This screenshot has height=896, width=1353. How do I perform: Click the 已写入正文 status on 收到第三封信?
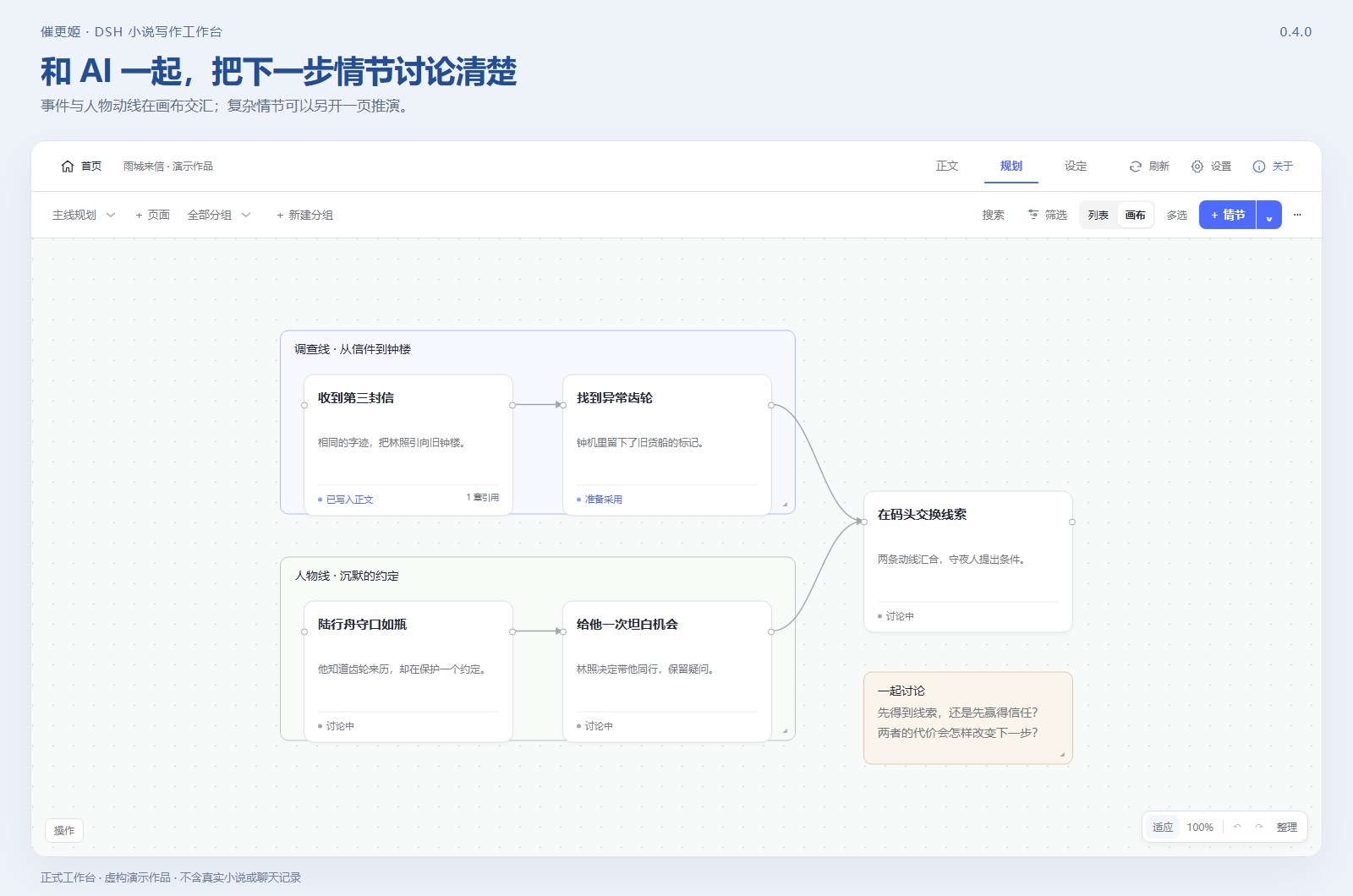coord(346,500)
